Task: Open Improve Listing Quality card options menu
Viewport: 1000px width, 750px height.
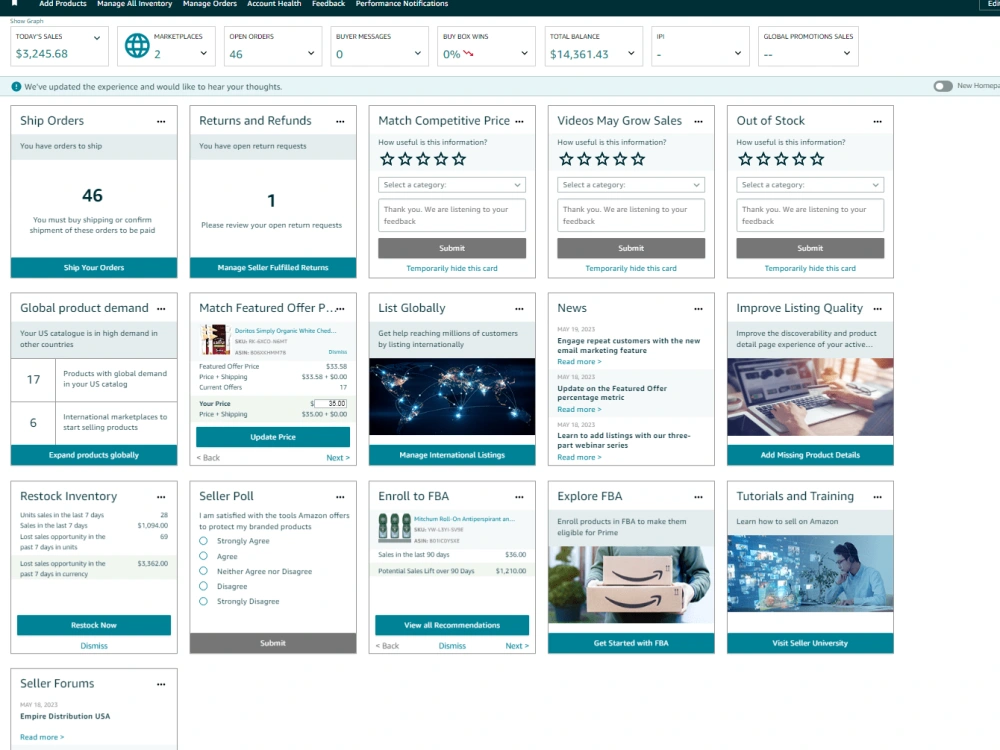Action: (x=878, y=309)
